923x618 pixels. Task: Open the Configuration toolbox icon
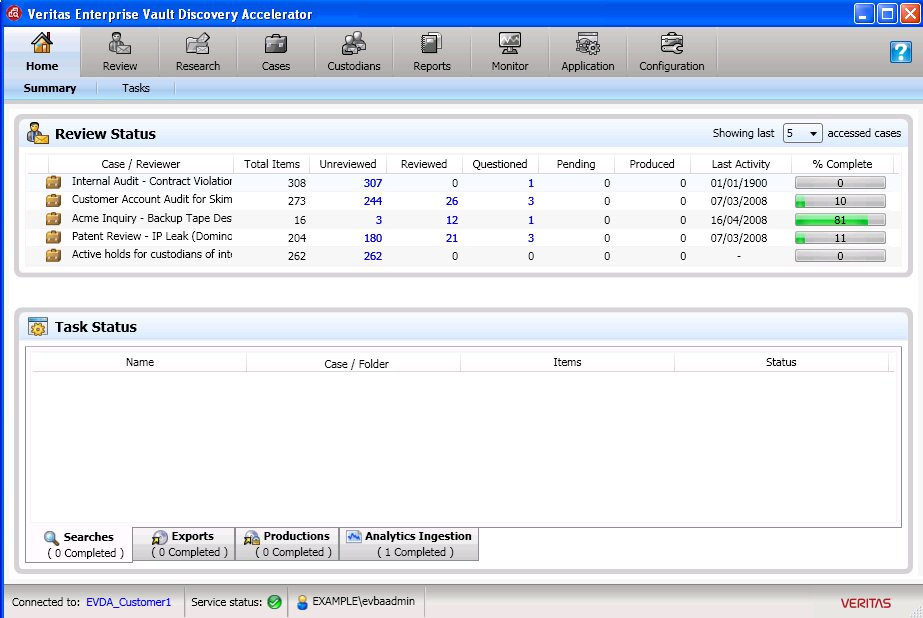pyautogui.click(x=672, y=44)
